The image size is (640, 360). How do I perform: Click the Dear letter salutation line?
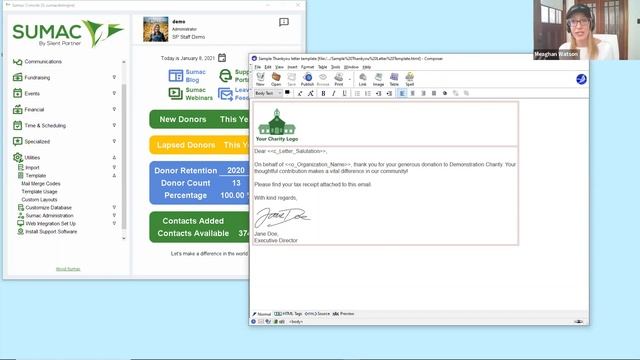point(291,151)
